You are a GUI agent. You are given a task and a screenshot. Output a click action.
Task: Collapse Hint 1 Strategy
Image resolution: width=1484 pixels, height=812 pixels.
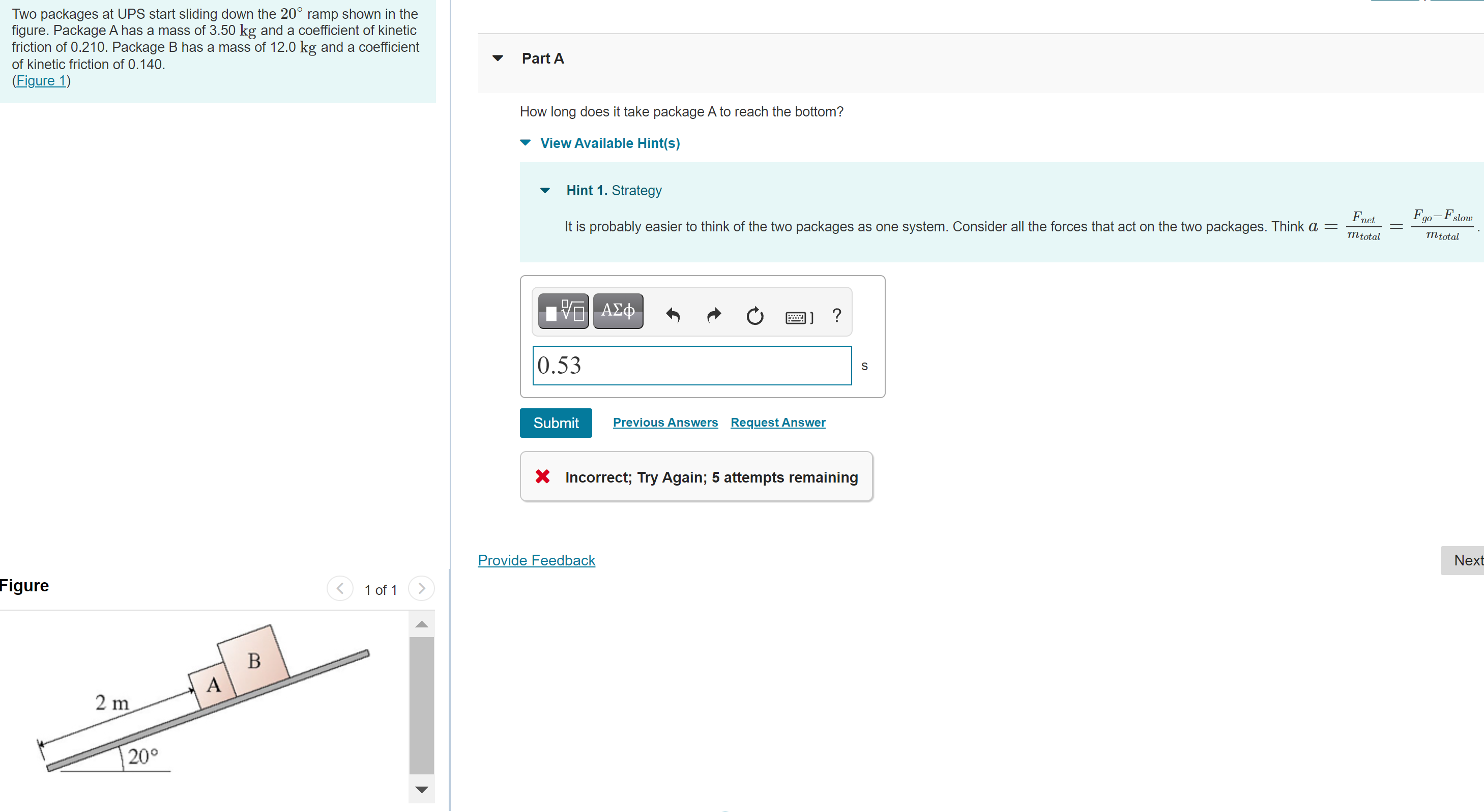point(545,191)
